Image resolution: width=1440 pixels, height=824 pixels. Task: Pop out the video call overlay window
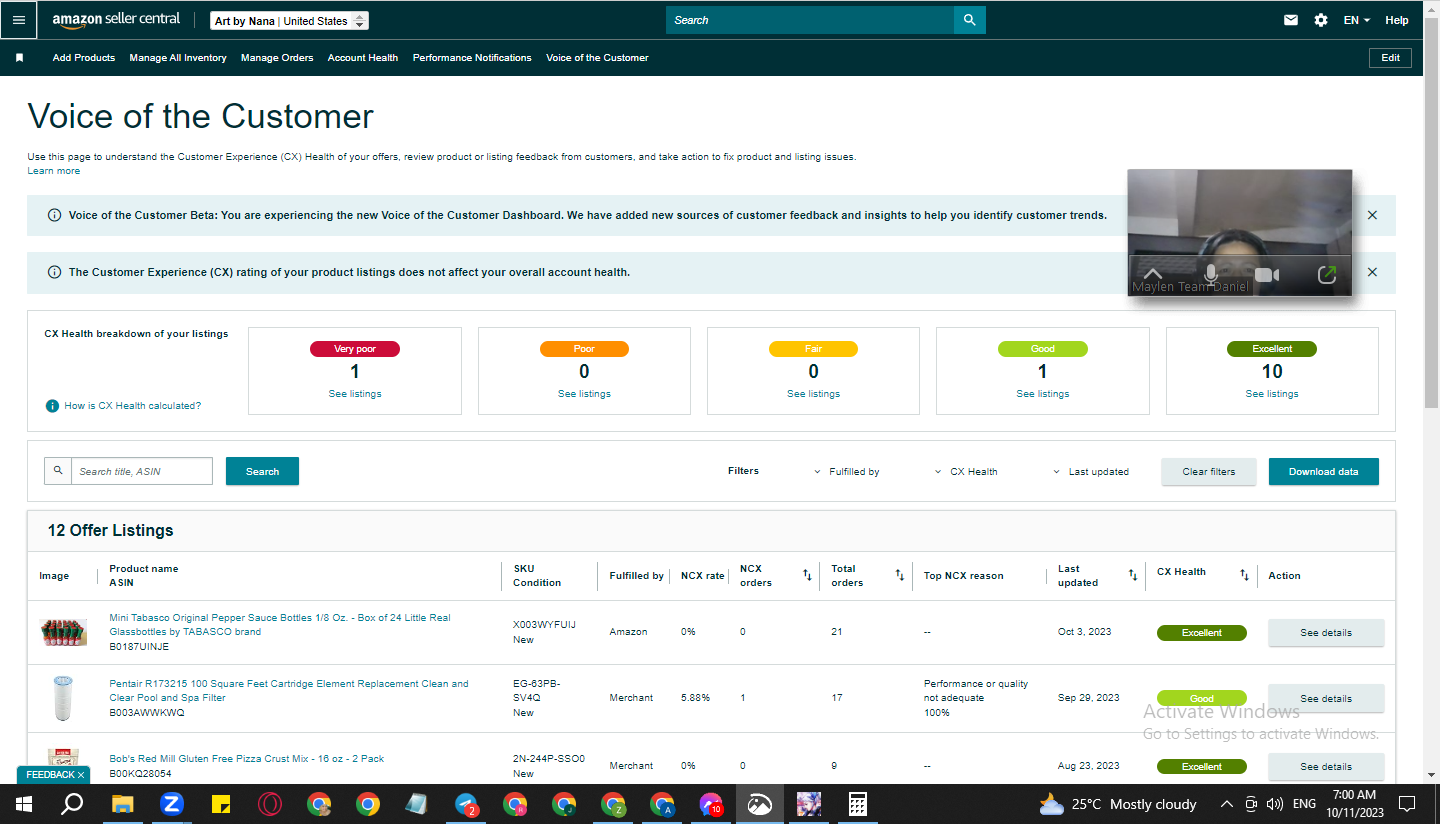(1327, 274)
